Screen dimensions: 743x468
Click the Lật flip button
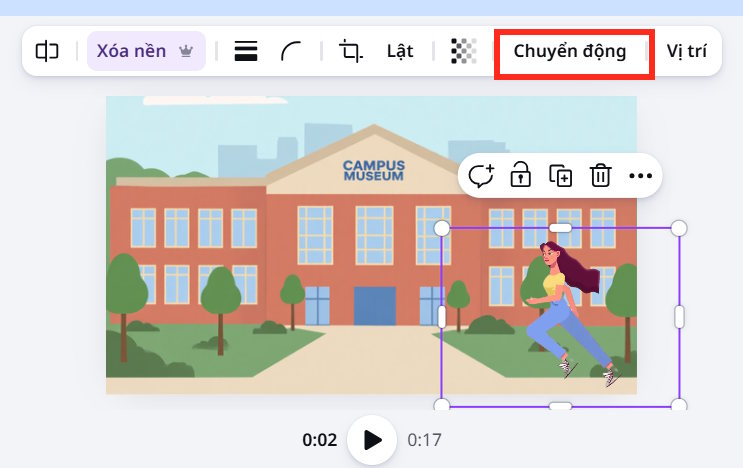400,51
